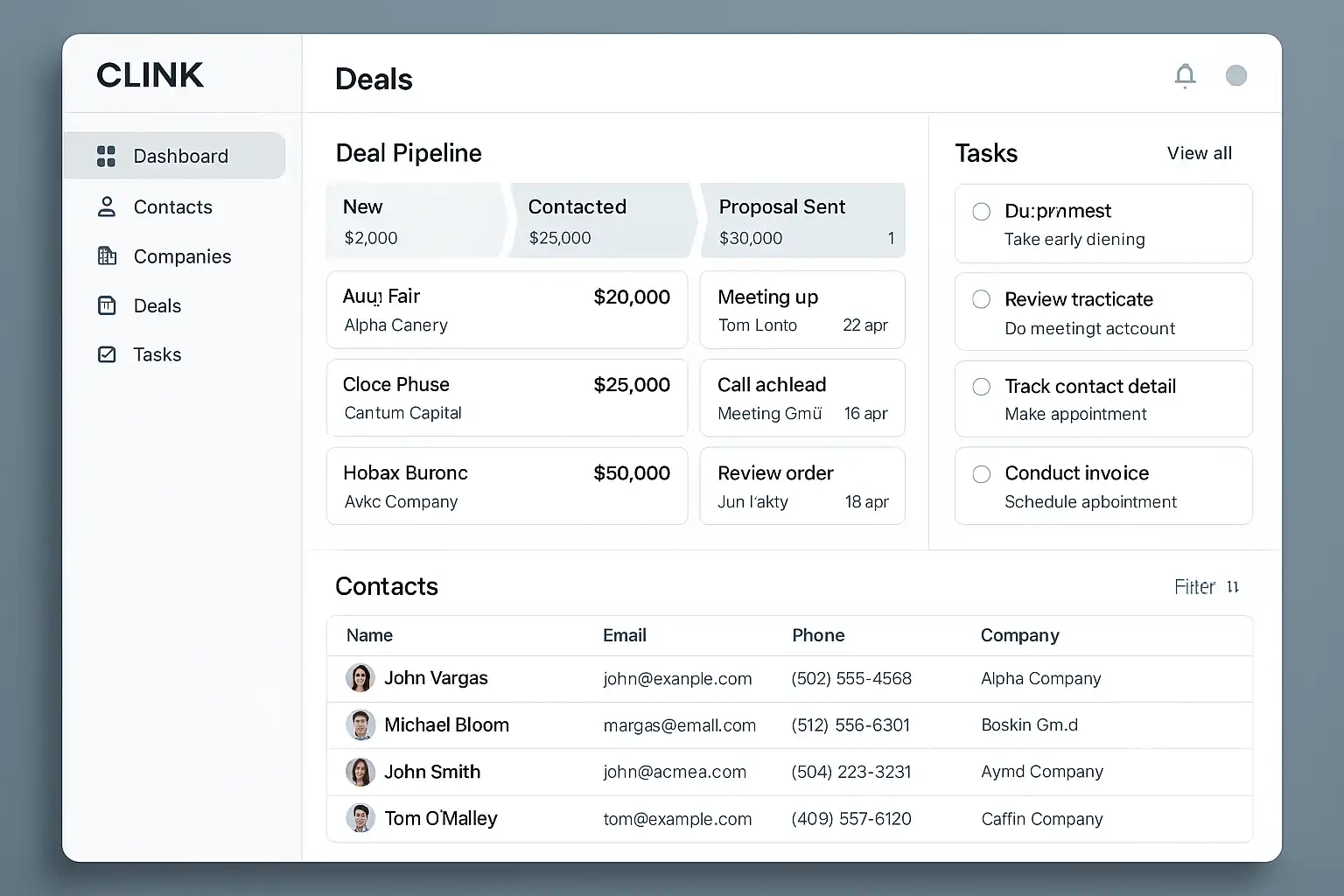Open the user profile avatar circle
This screenshot has width=1344, height=896.
(1235, 76)
